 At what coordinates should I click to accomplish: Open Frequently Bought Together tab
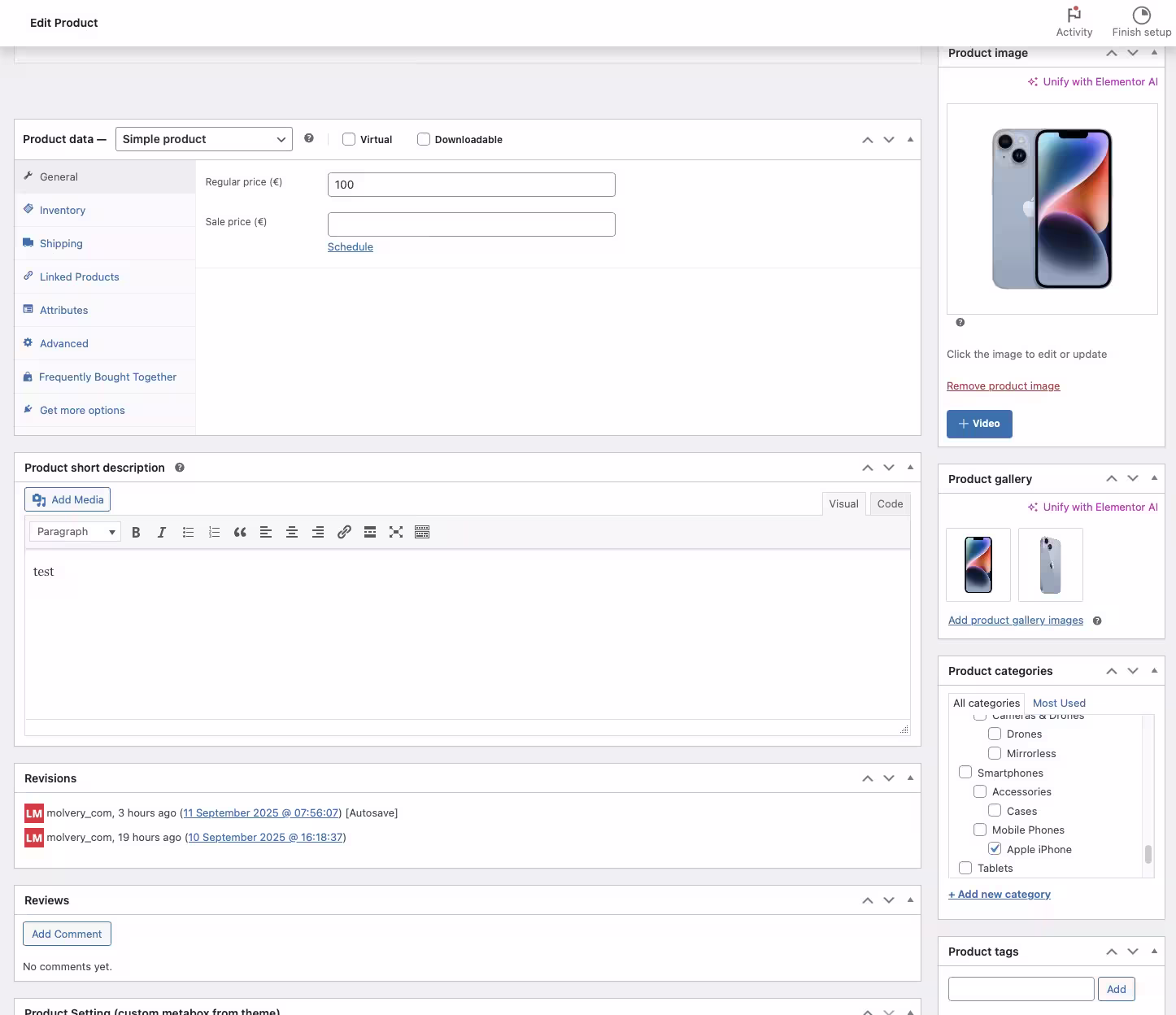(105, 377)
